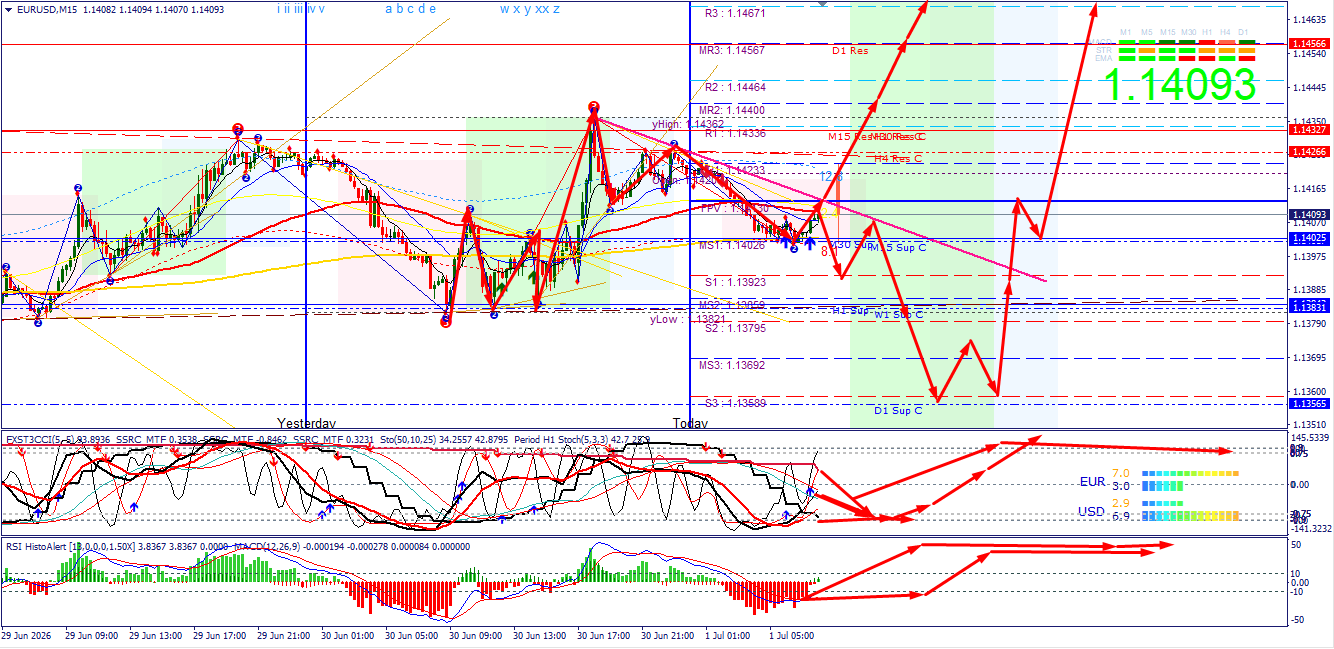Select the 'D1 Sup C' support label
Image resolution: width=1334 pixels, height=649 pixels.
pyautogui.click(x=898, y=410)
